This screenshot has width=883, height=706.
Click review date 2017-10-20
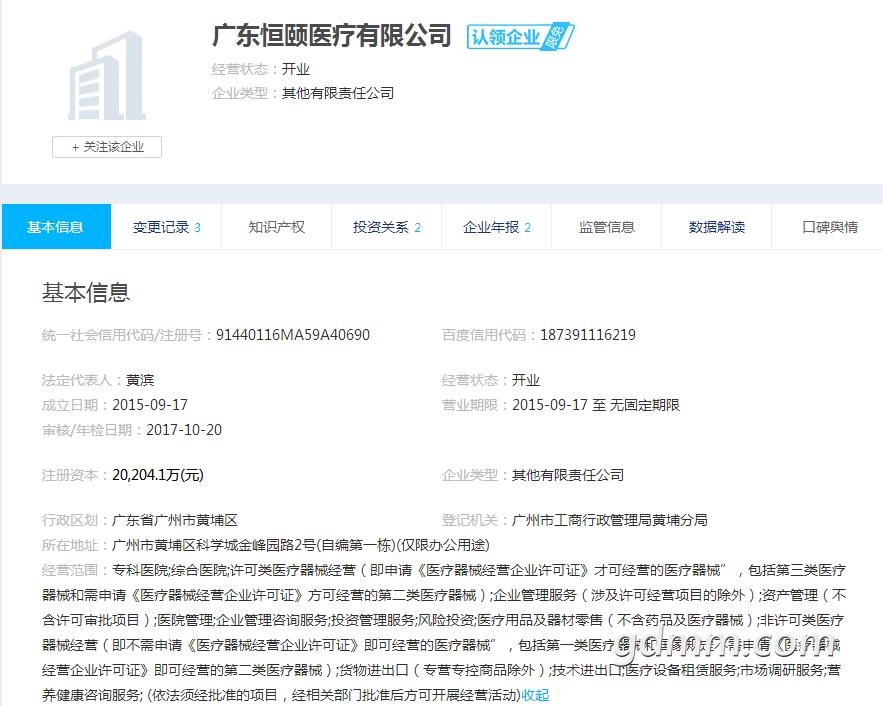184,430
